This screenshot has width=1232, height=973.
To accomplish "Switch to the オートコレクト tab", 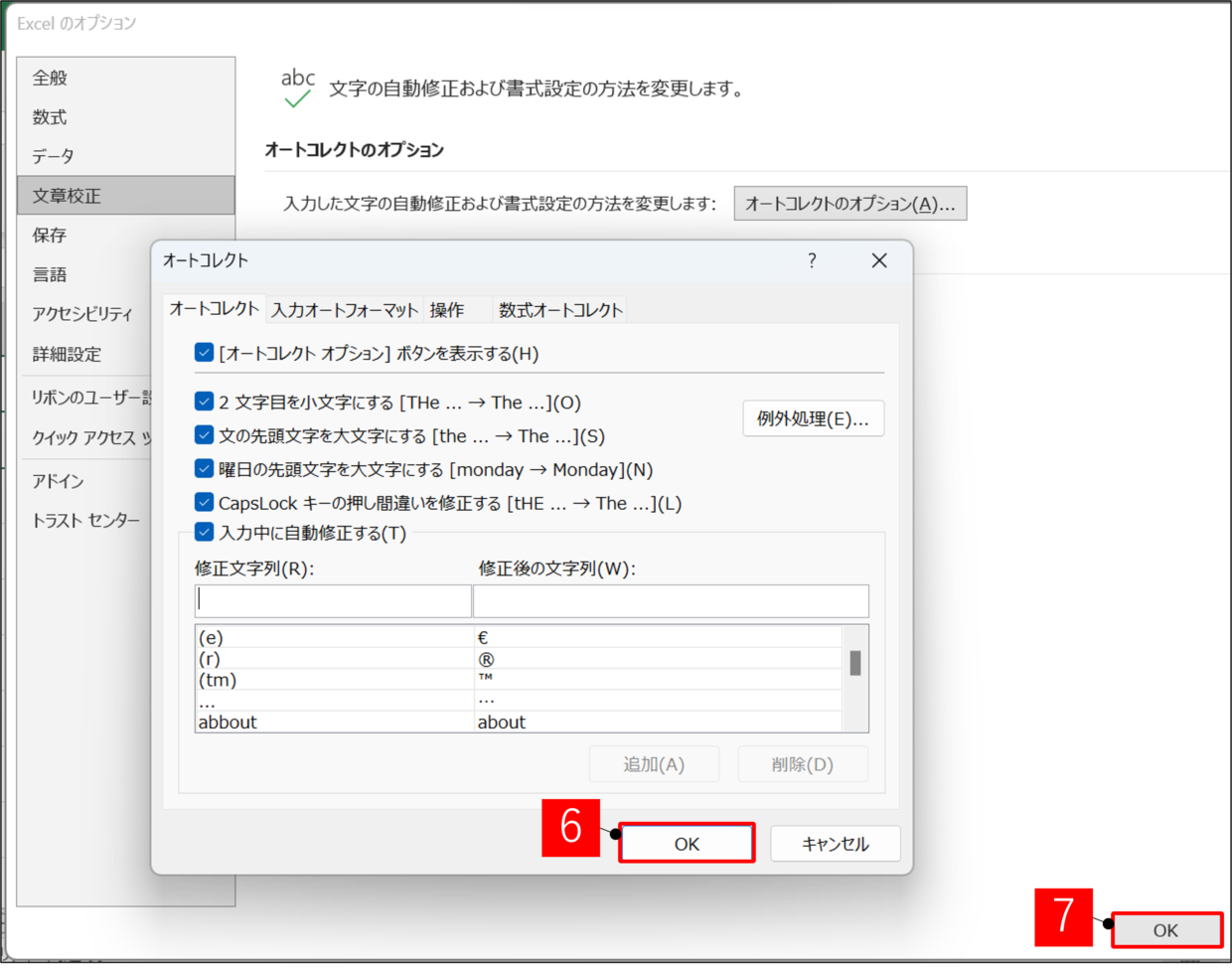I will [x=214, y=309].
